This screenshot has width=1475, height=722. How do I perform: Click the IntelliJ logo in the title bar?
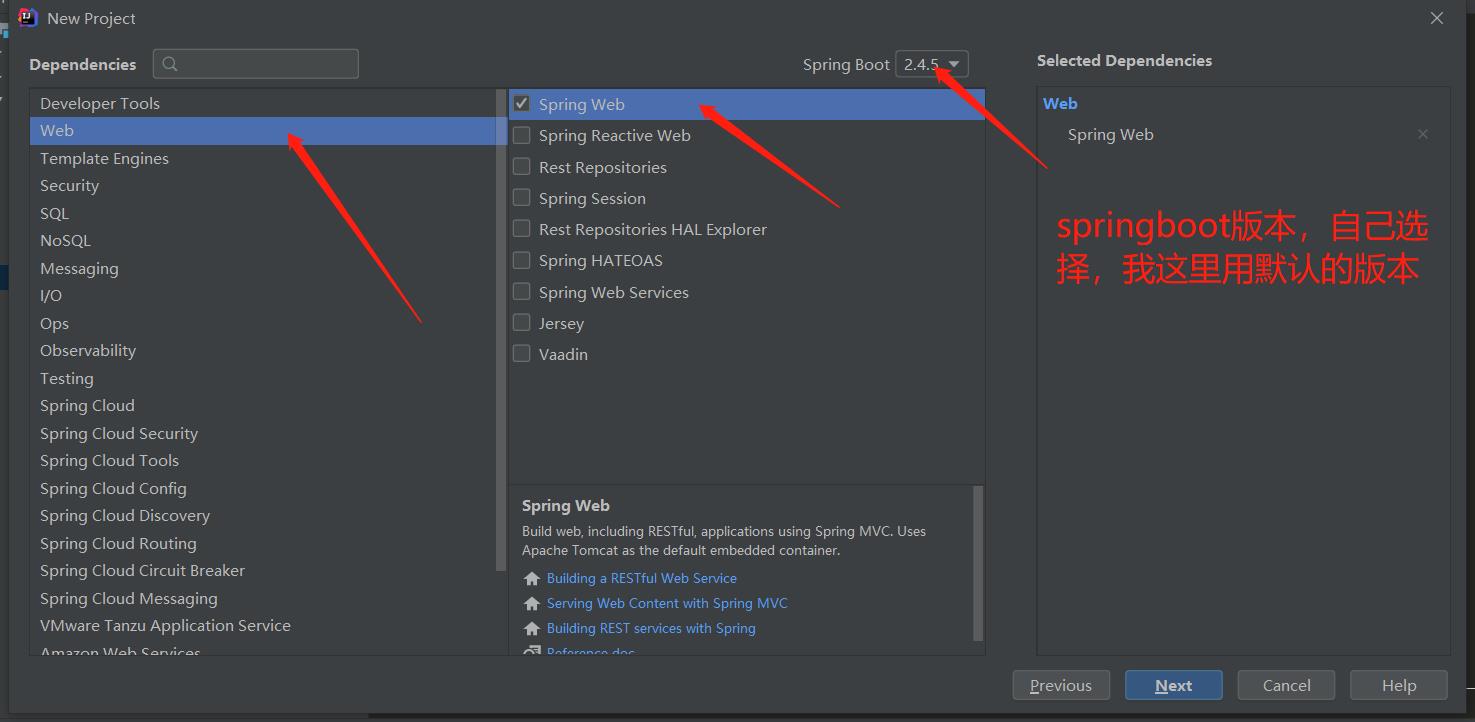pyautogui.click(x=28, y=18)
